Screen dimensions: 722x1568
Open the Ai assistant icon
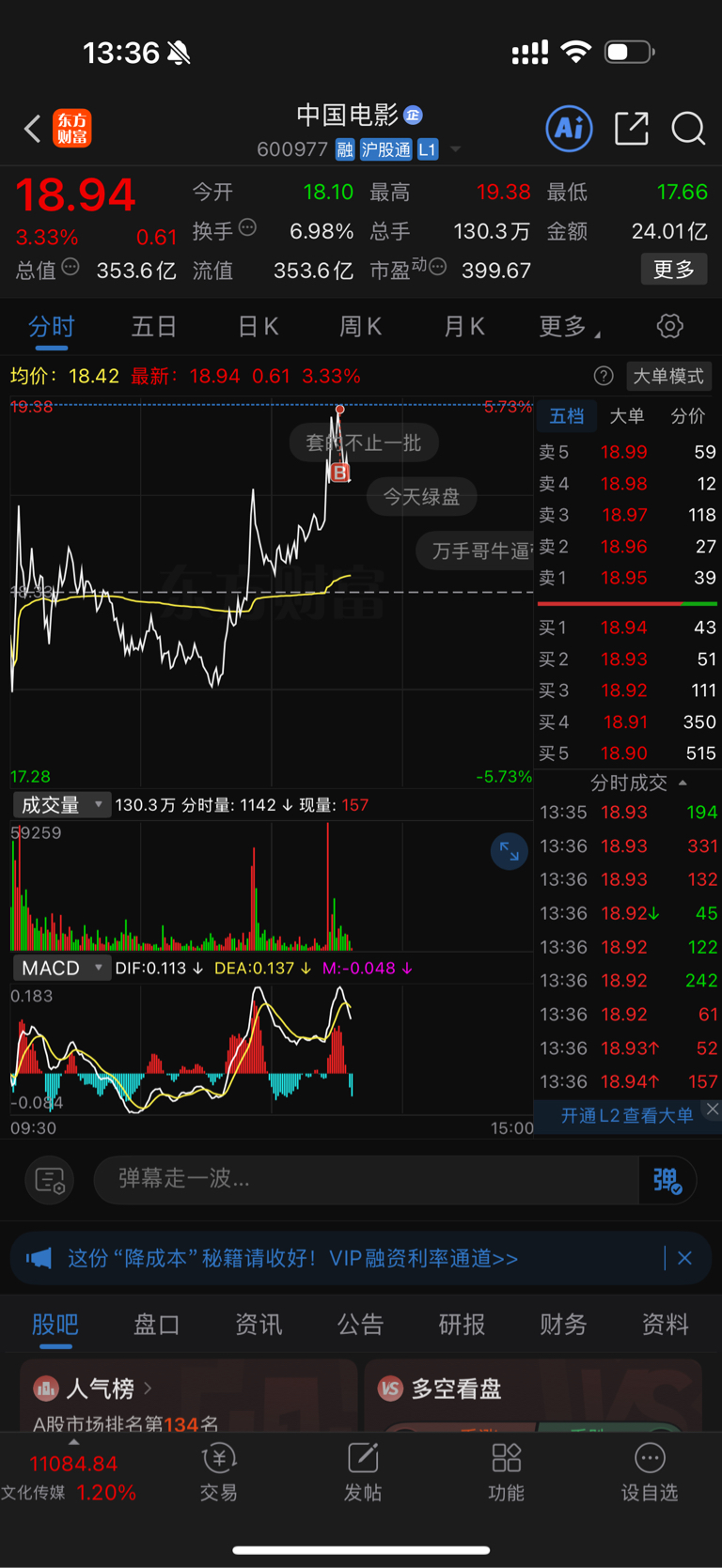coord(569,128)
